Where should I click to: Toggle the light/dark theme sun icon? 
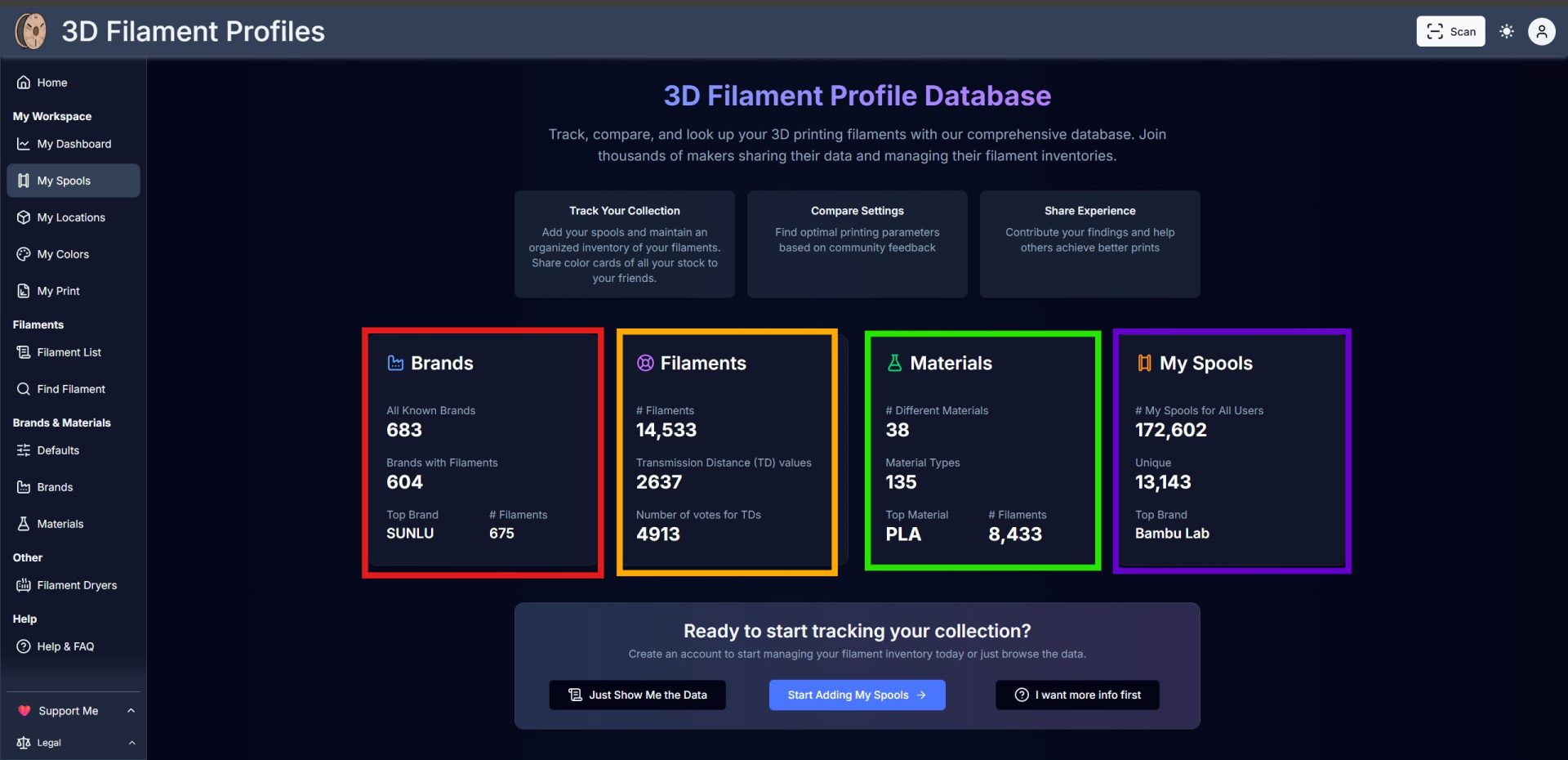tap(1506, 32)
